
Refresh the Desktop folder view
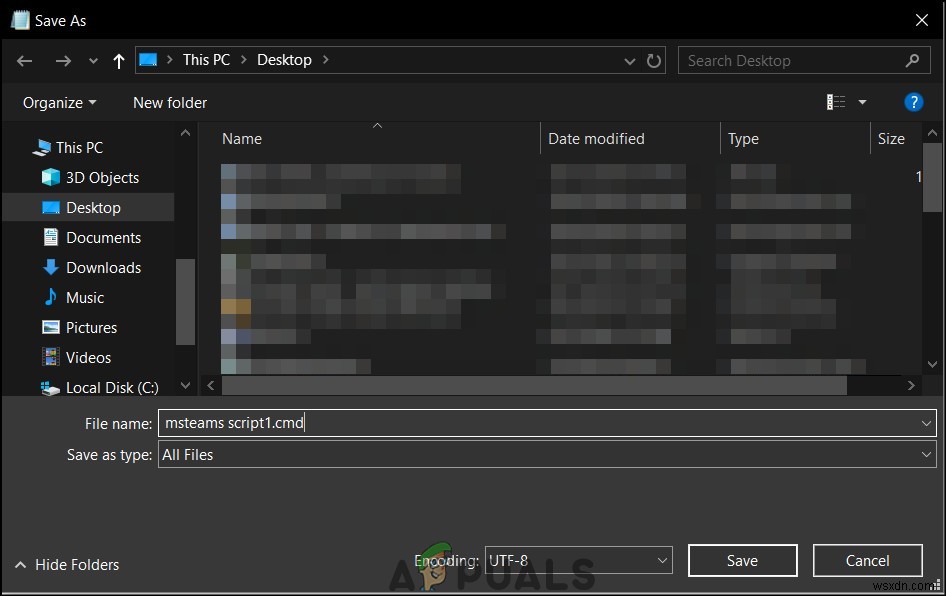coord(654,60)
